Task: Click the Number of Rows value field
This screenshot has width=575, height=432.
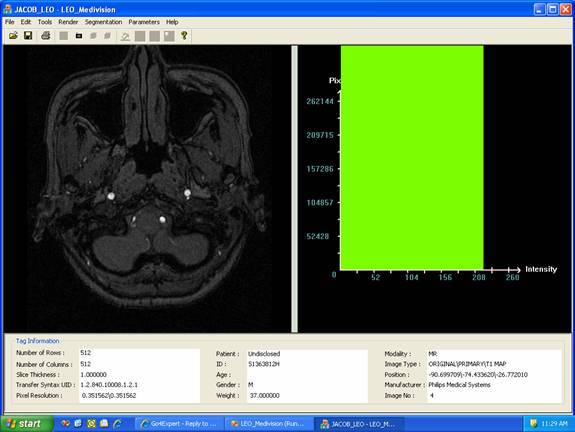Action: point(139,353)
